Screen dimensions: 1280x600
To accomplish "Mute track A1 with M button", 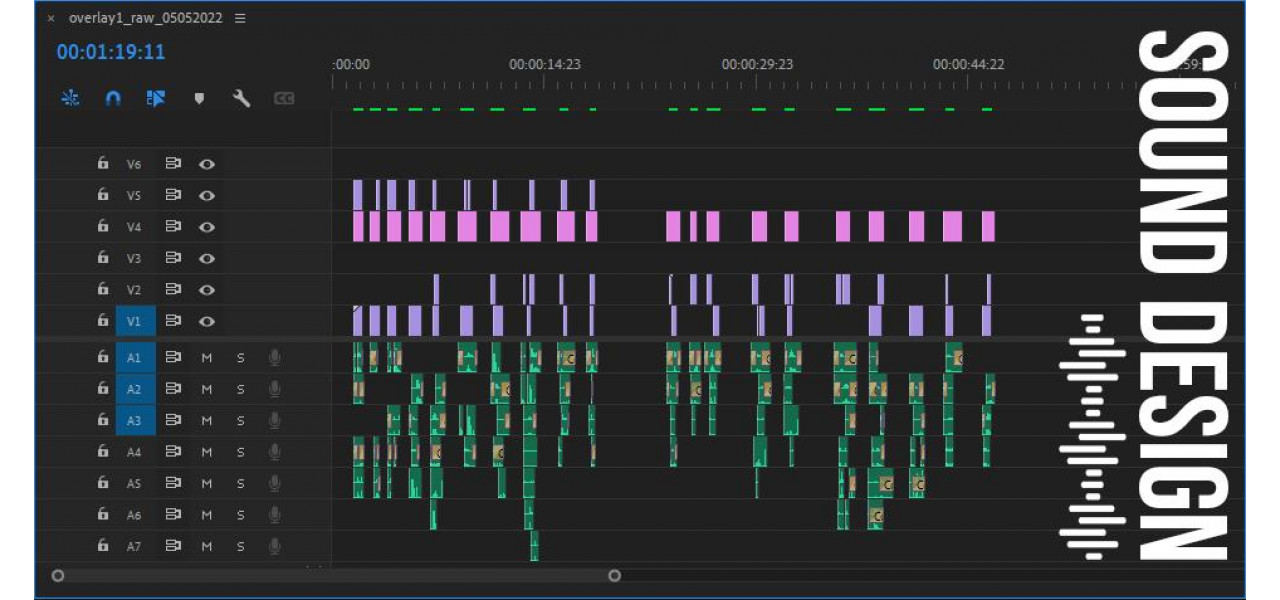I will click(207, 357).
